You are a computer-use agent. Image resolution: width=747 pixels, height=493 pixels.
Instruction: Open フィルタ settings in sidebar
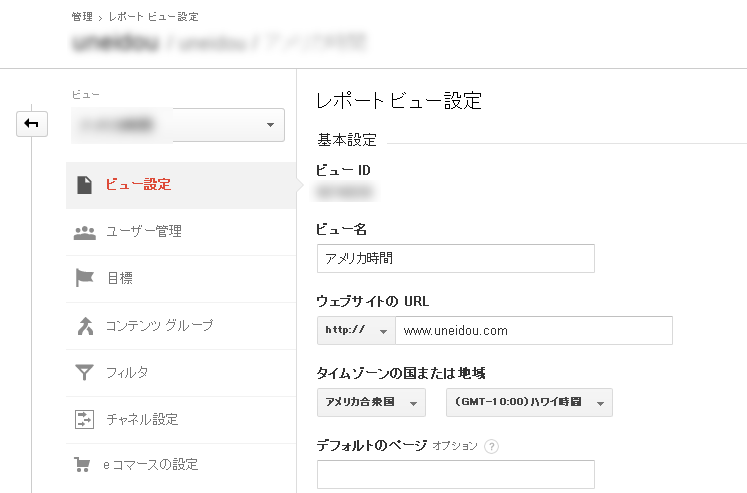tap(127, 372)
